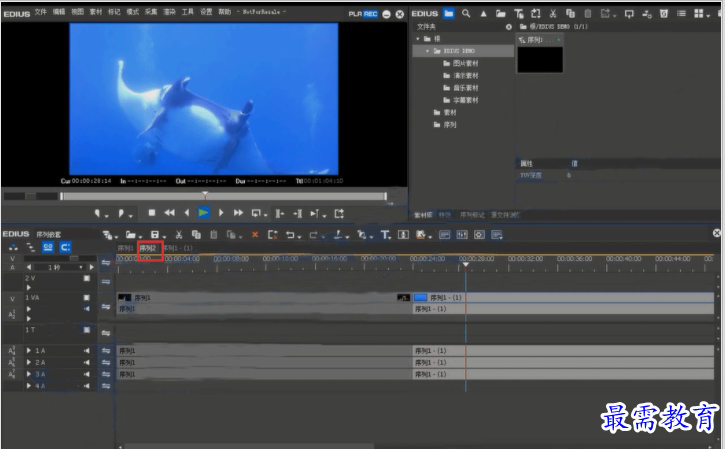Mute the 1 A audio track
This screenshot has width=725, height=449.
(86, 351)
